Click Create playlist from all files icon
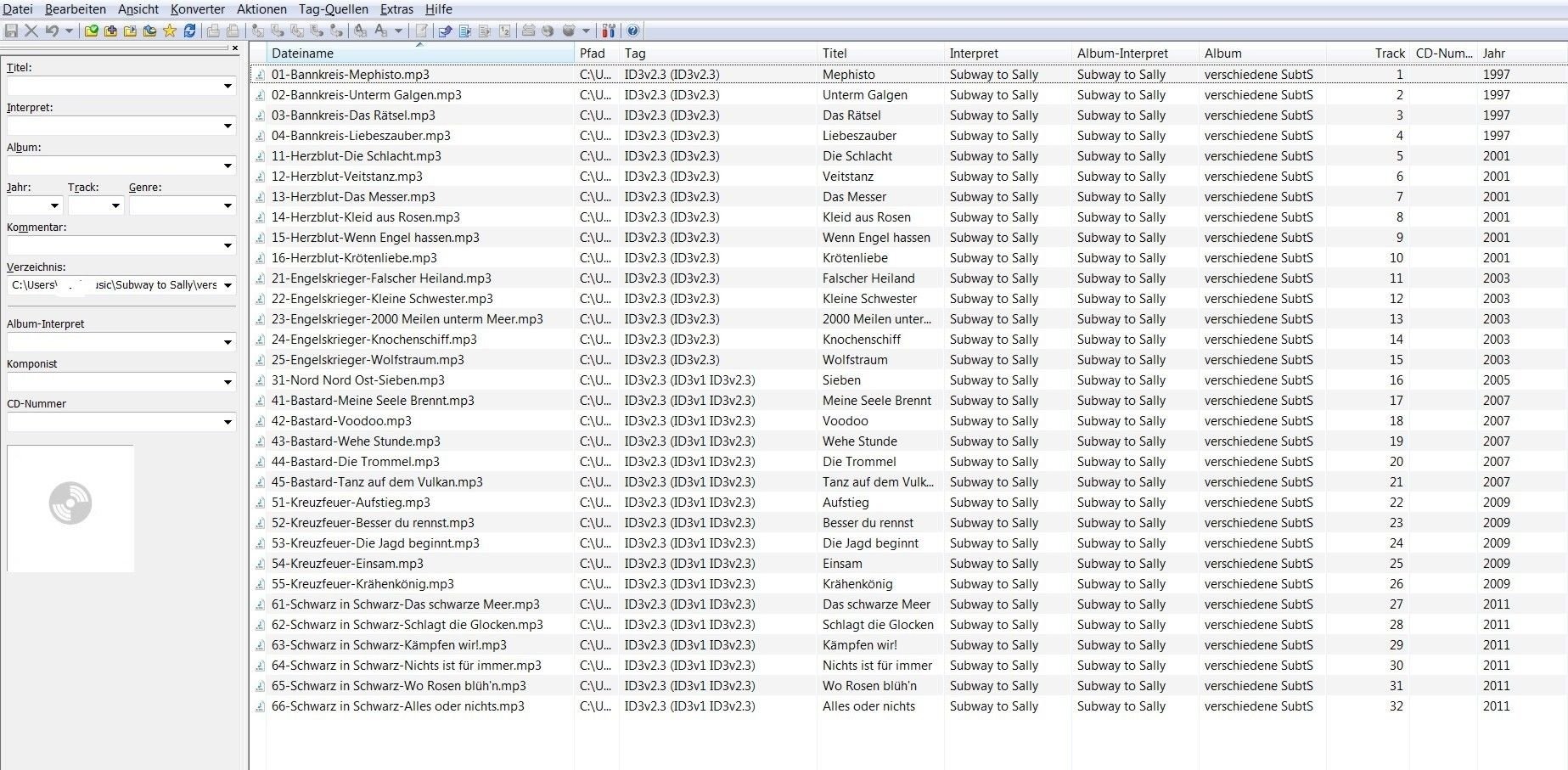 click(464, 31)
